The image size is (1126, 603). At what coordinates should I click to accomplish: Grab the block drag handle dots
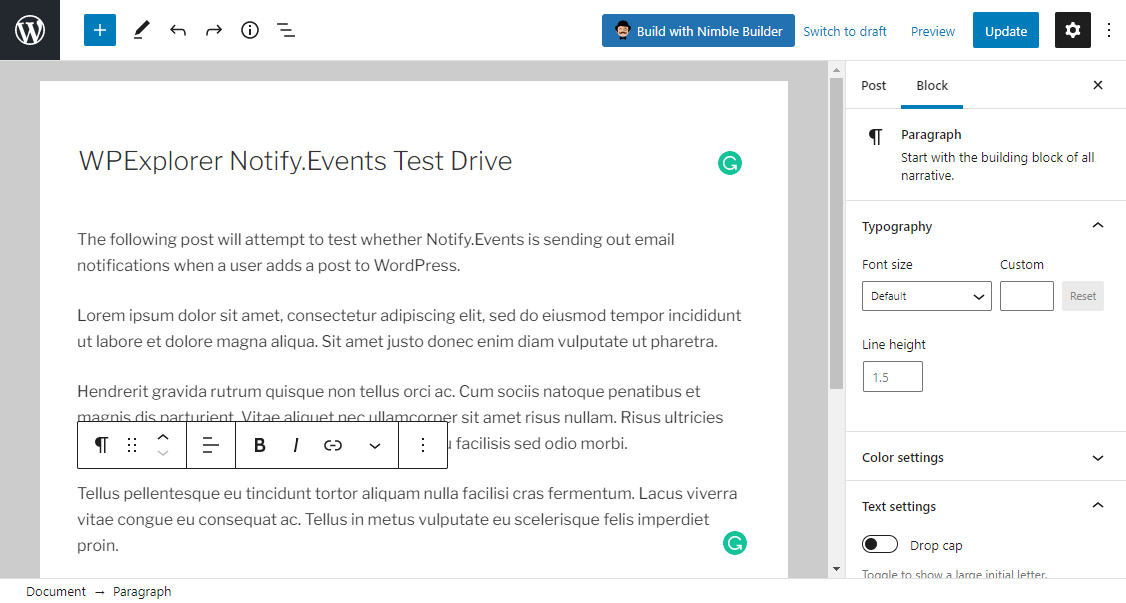point(132,445)
